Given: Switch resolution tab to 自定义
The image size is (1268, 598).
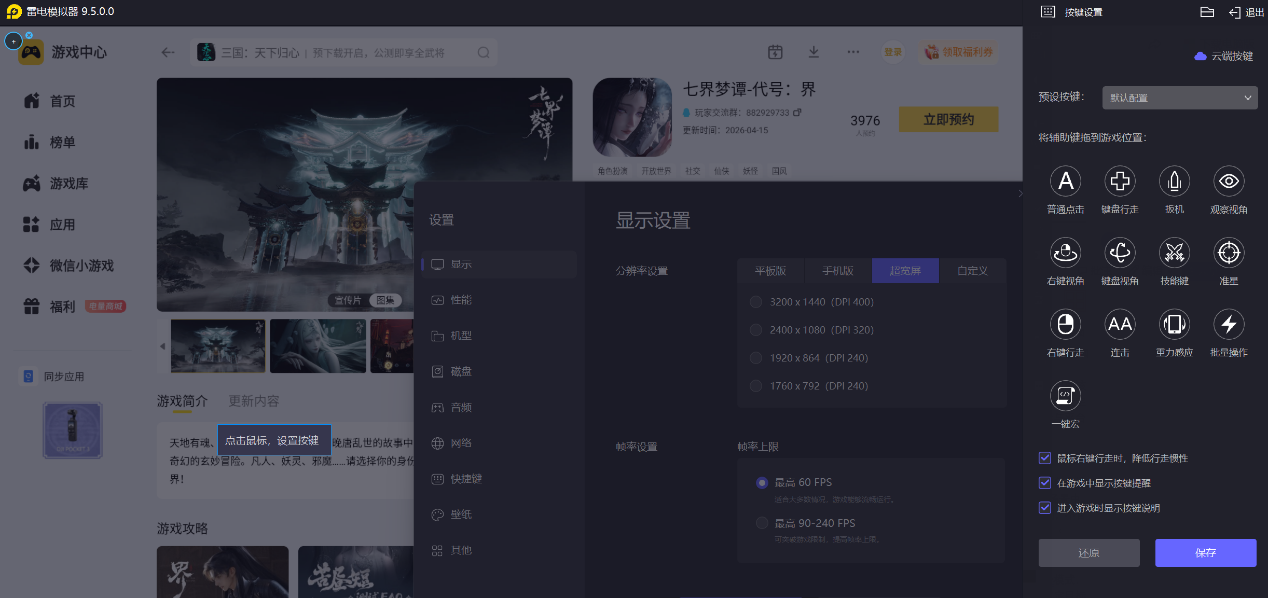Looking at the screenshot, I should click(x=972, y=271).
